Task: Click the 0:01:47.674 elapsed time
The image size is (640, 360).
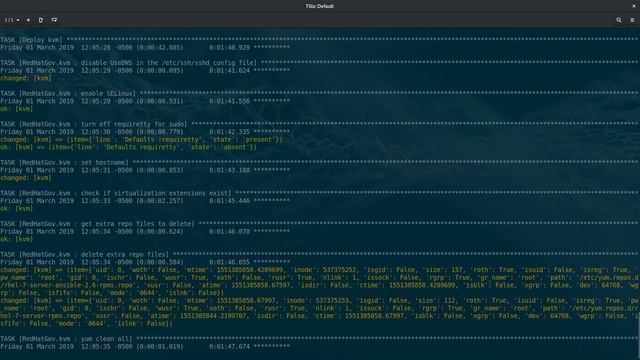Action: click(229, 347)
